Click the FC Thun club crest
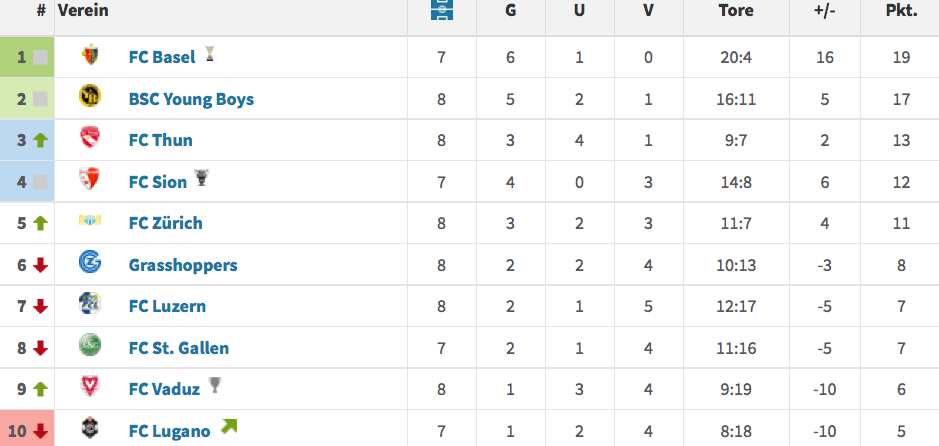This screenshot has height=446, width=939. (90, 138)
